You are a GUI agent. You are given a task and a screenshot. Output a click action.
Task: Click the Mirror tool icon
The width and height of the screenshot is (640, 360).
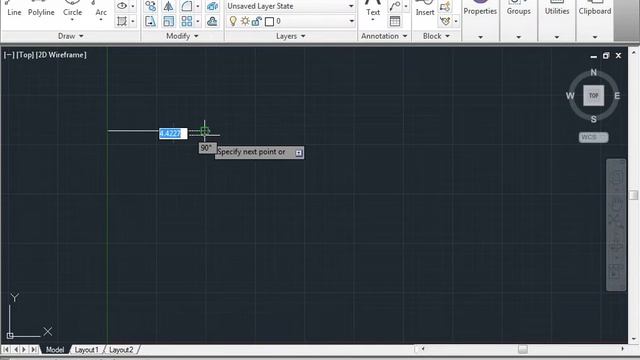[x=168, y=6]
